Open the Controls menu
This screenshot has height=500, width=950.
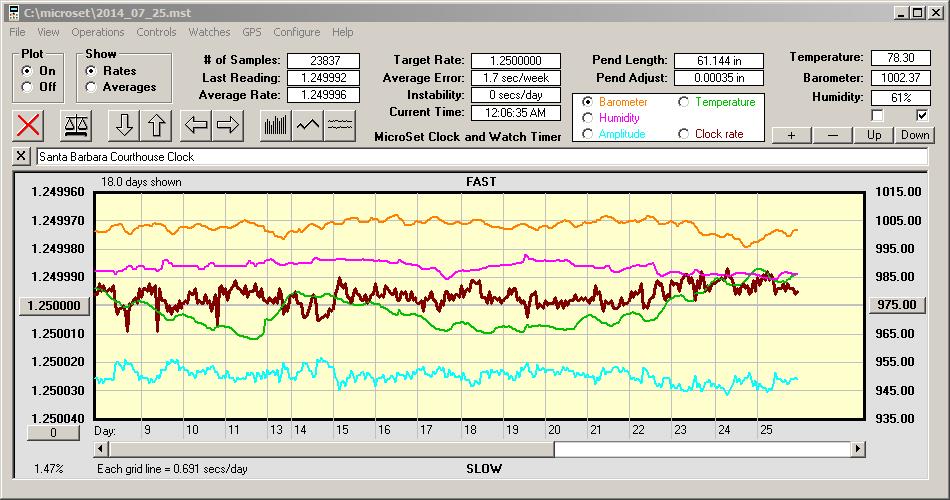[156, 32]
